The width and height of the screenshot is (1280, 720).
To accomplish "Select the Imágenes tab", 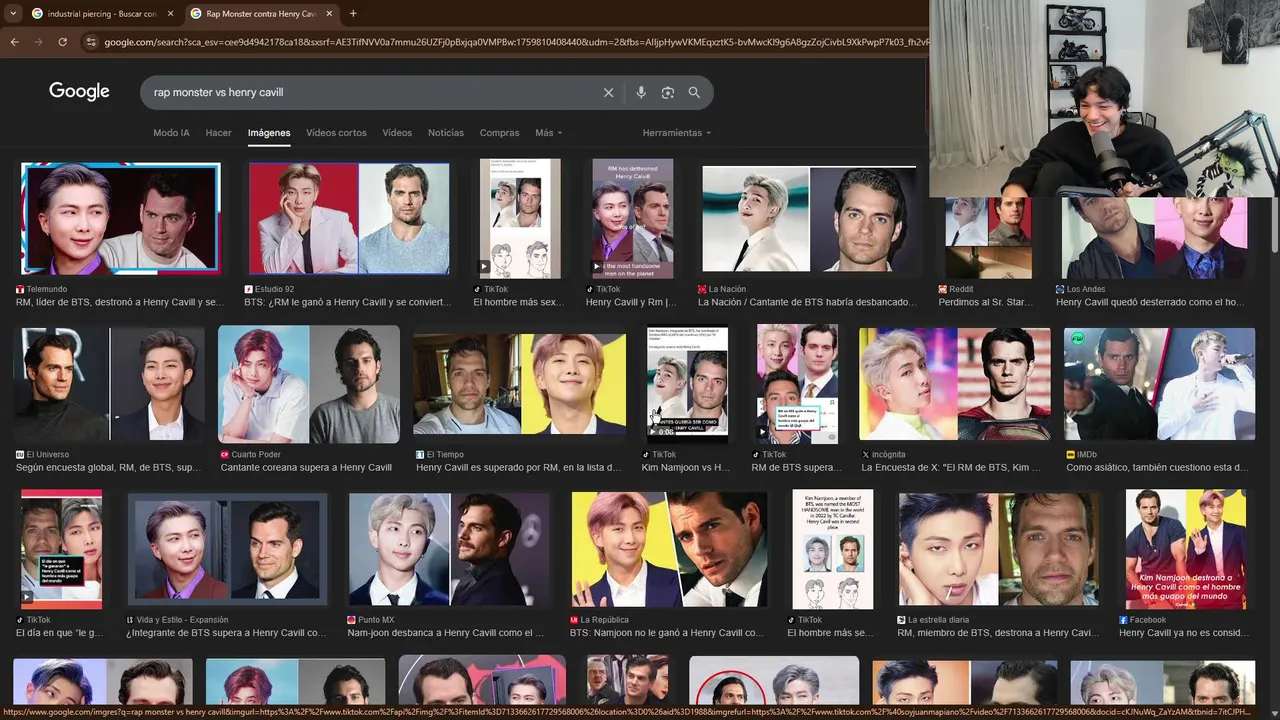I will coord(269,133).
